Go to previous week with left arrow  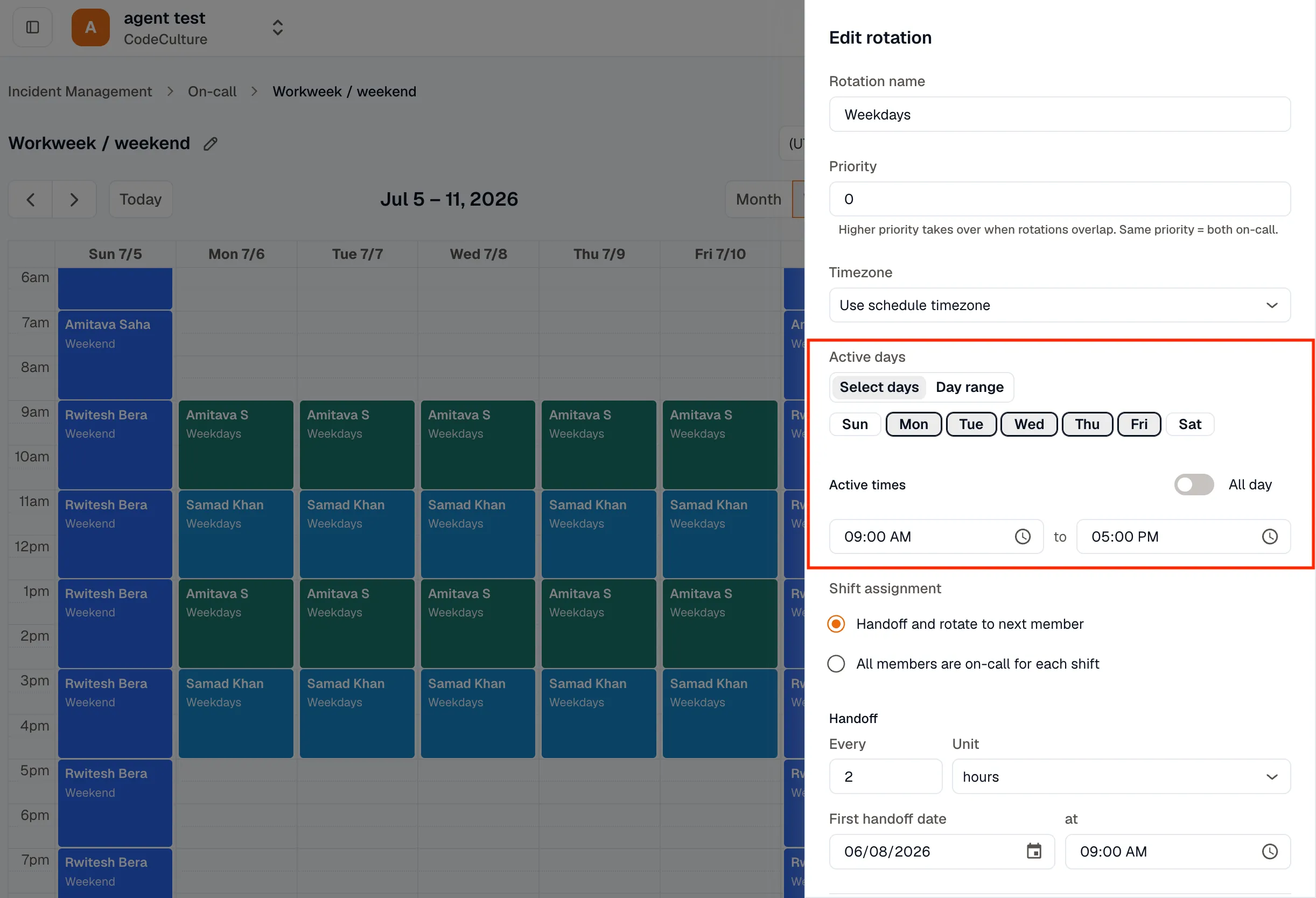click(31, 199)
